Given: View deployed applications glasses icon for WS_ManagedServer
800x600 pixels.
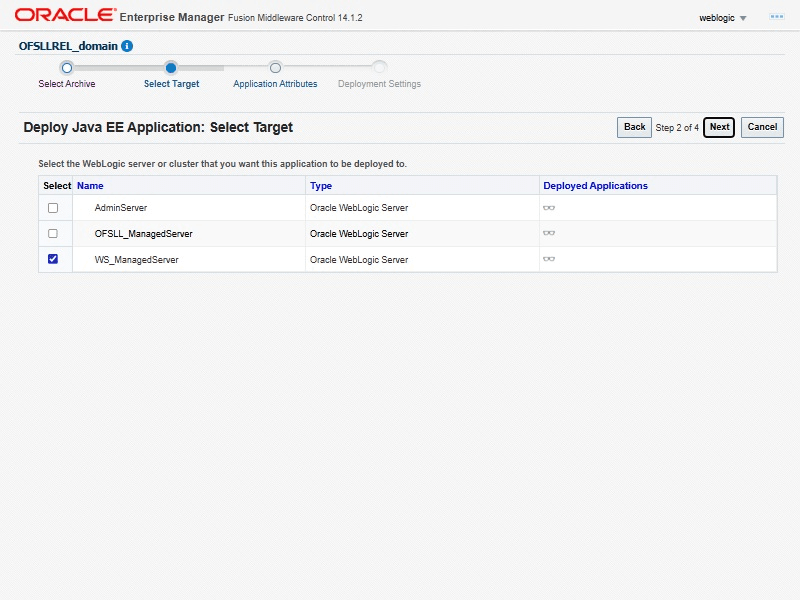Looking at the screenshot, I should point(549,260).
